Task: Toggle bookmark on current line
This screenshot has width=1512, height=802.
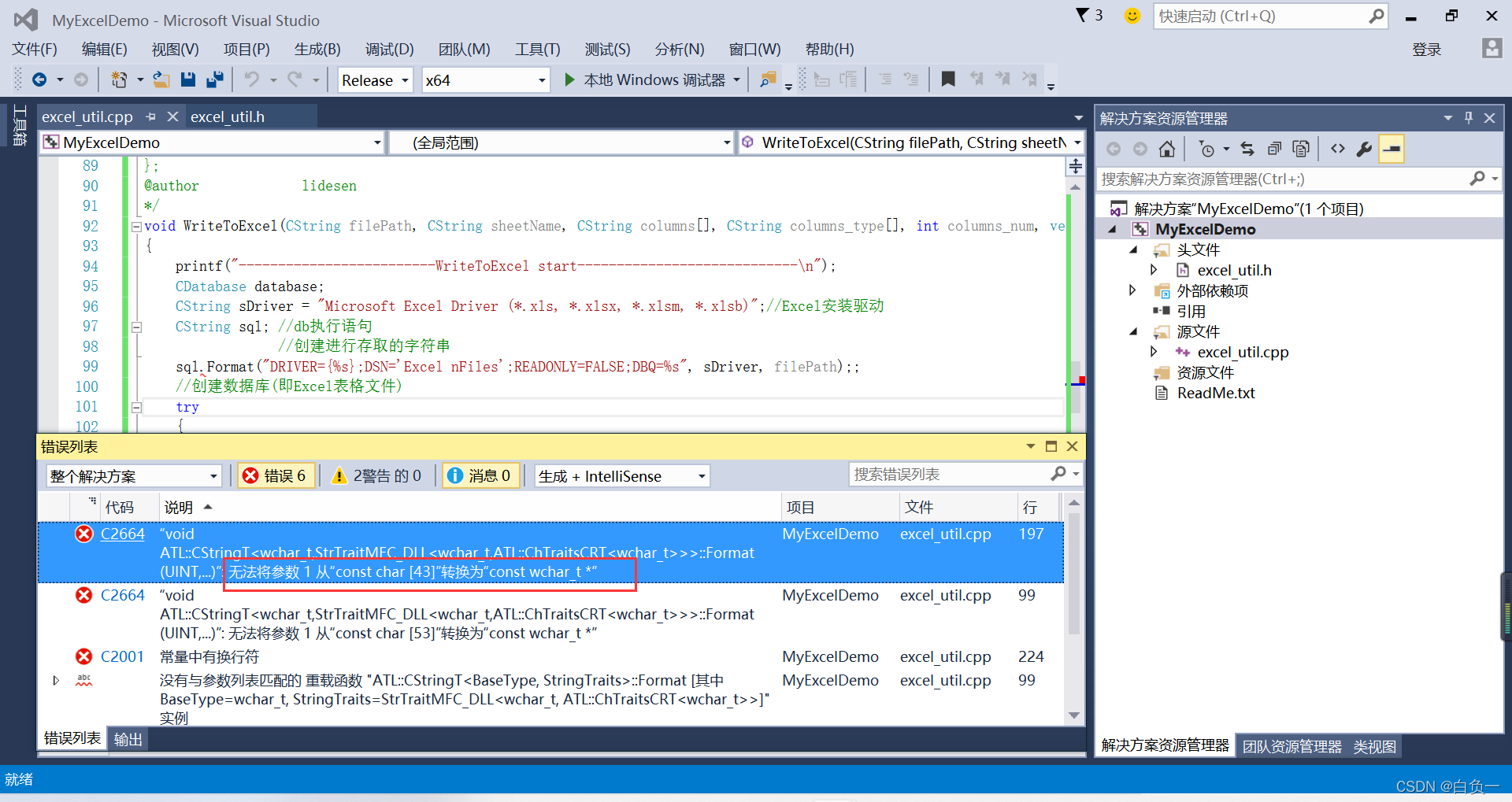Action: tap(948, 79)
